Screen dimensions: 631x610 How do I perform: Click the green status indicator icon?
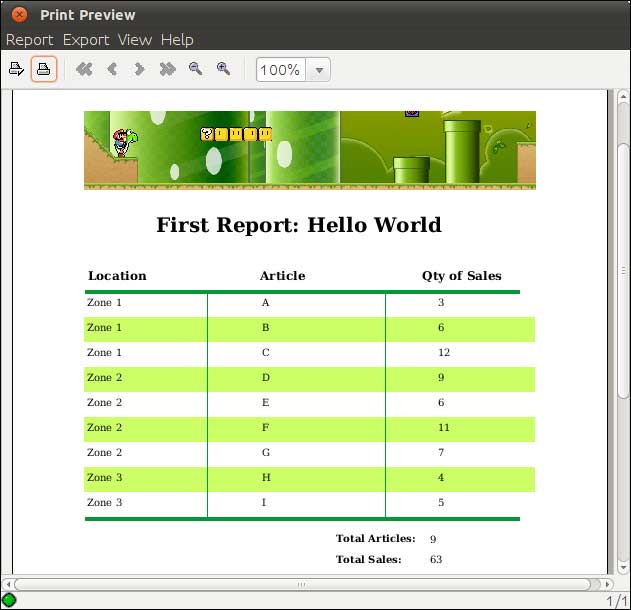[x=9, y=600]
